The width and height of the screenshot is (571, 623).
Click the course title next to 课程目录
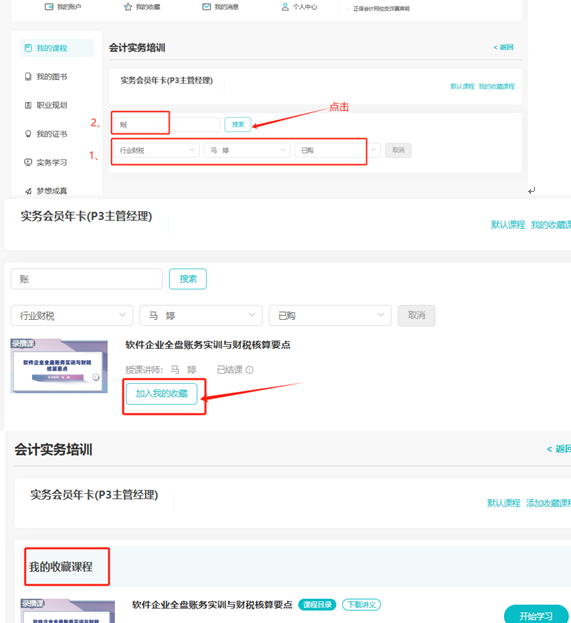tap(212, 605)
